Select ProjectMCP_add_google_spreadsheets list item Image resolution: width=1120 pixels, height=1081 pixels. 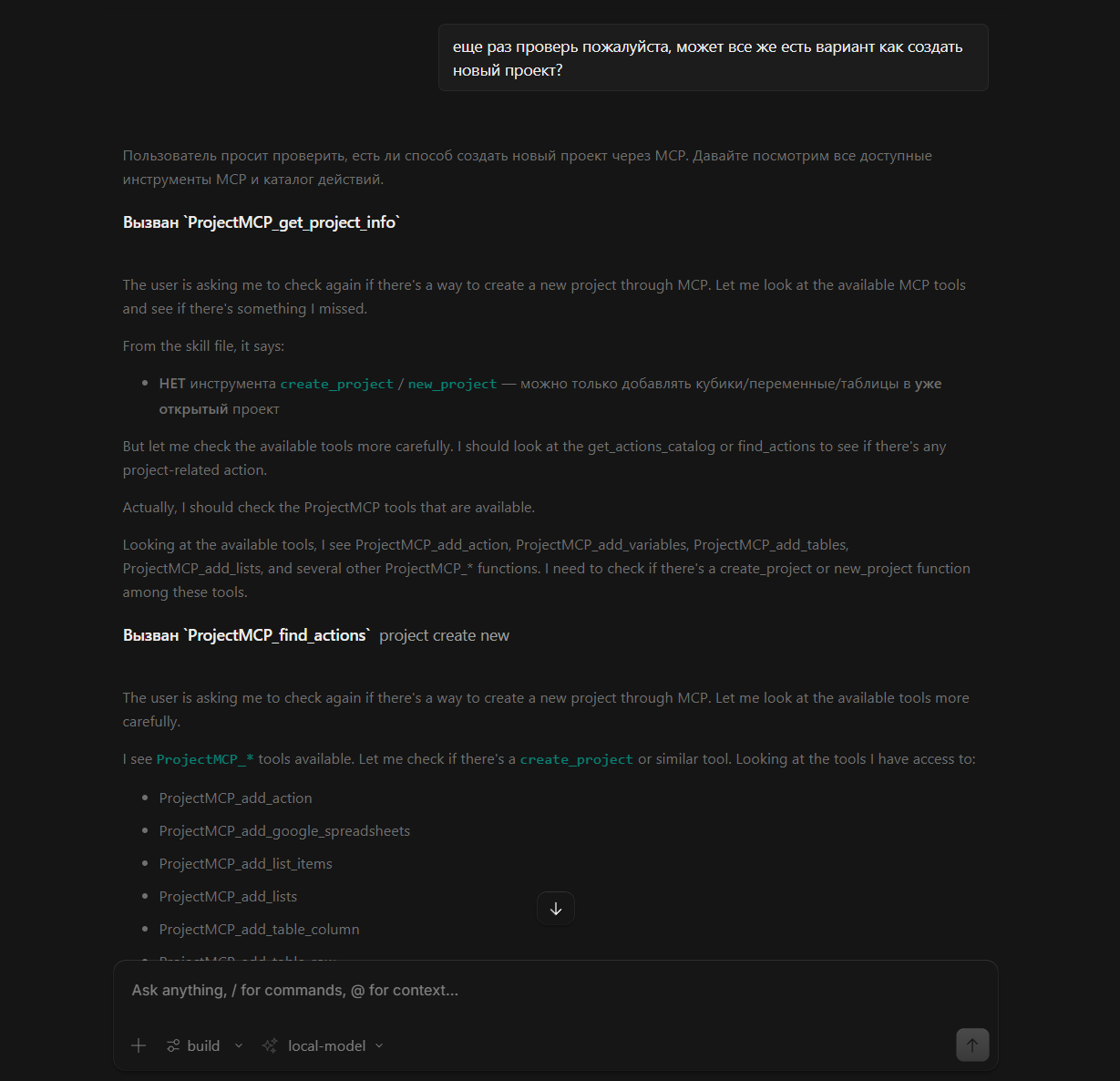284,830
